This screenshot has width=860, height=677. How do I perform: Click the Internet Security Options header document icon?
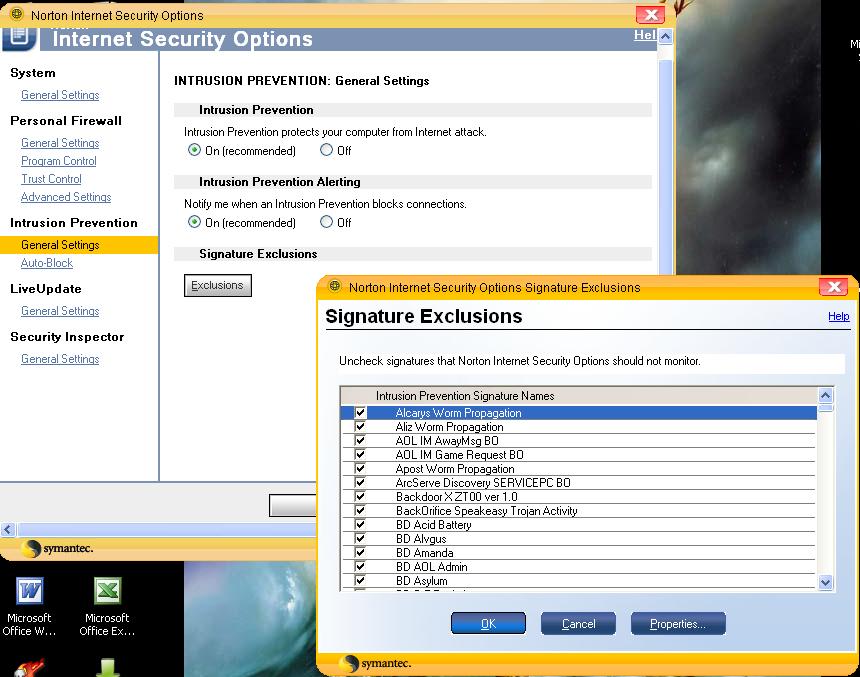click(20, 37)
